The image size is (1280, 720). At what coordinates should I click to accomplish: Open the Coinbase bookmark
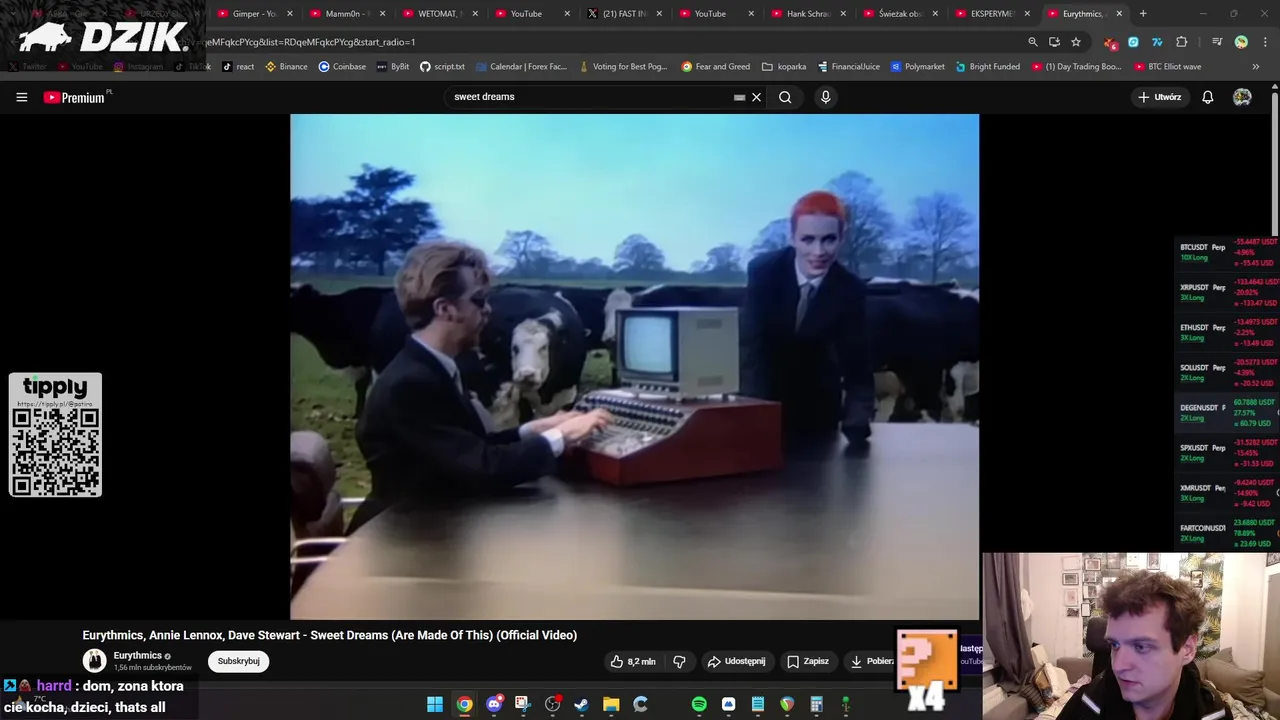point(342,67)
